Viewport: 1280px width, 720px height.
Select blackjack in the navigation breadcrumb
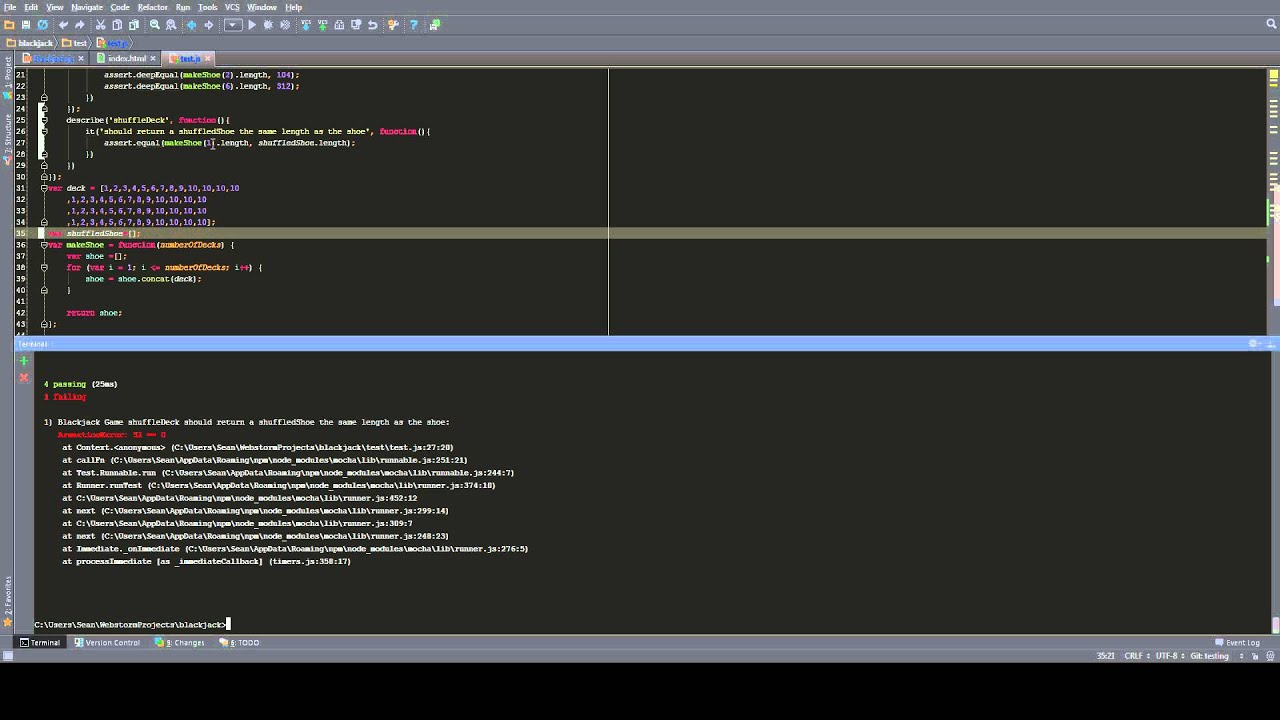(29, 43)
